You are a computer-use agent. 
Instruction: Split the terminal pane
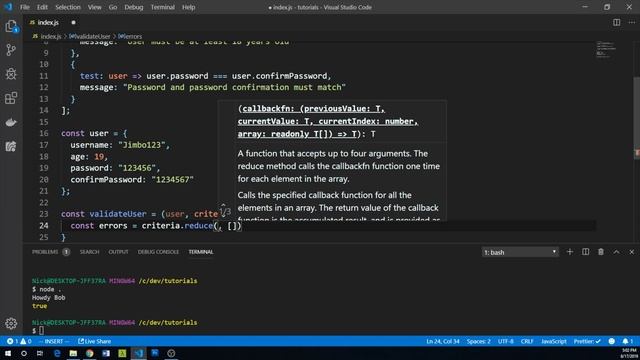click(585, 252)
